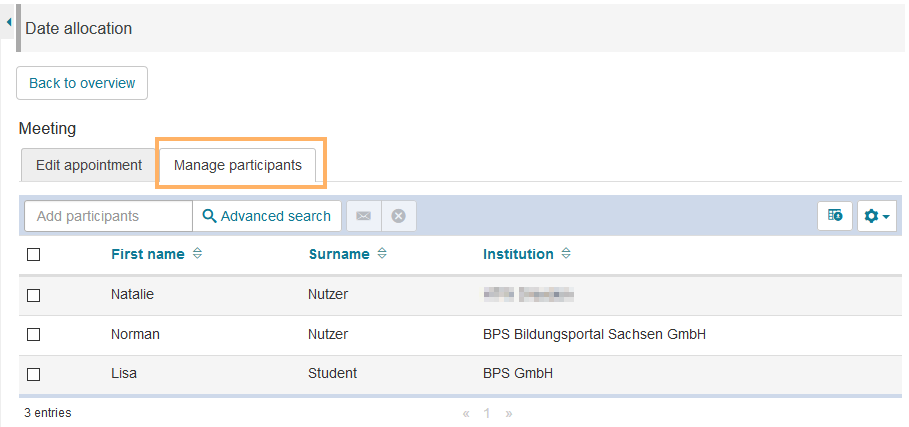Focus the Add participants input field

(108, 216)
